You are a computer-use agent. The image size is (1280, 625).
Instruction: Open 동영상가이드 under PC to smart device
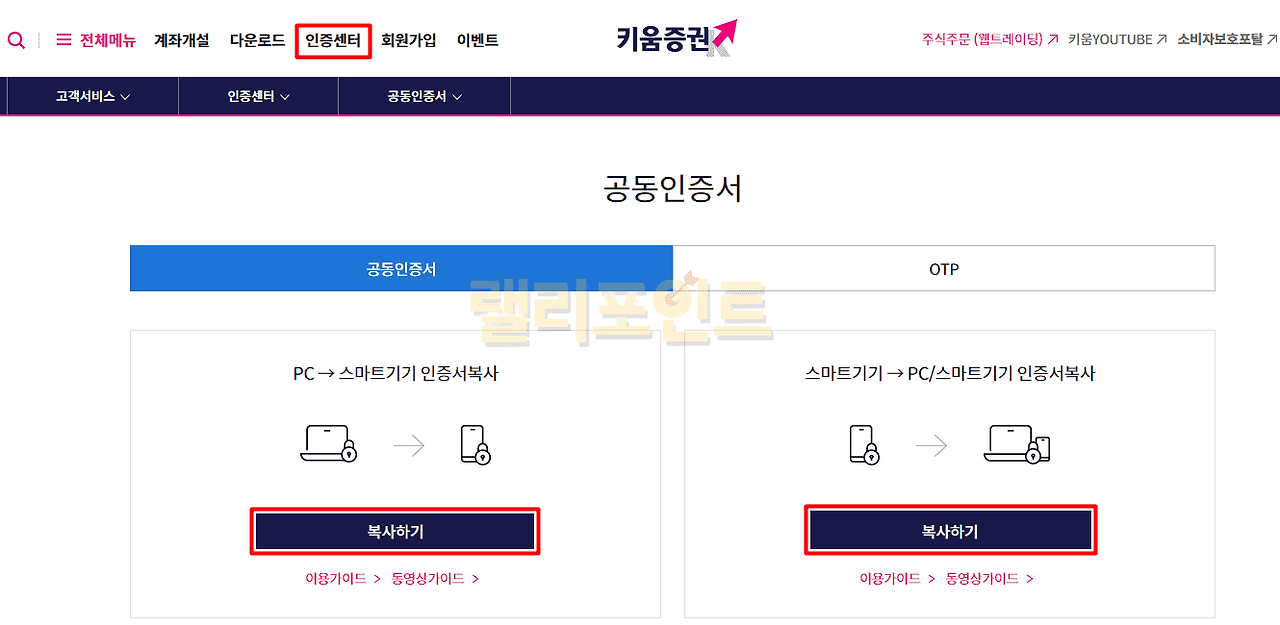[435, 579]
